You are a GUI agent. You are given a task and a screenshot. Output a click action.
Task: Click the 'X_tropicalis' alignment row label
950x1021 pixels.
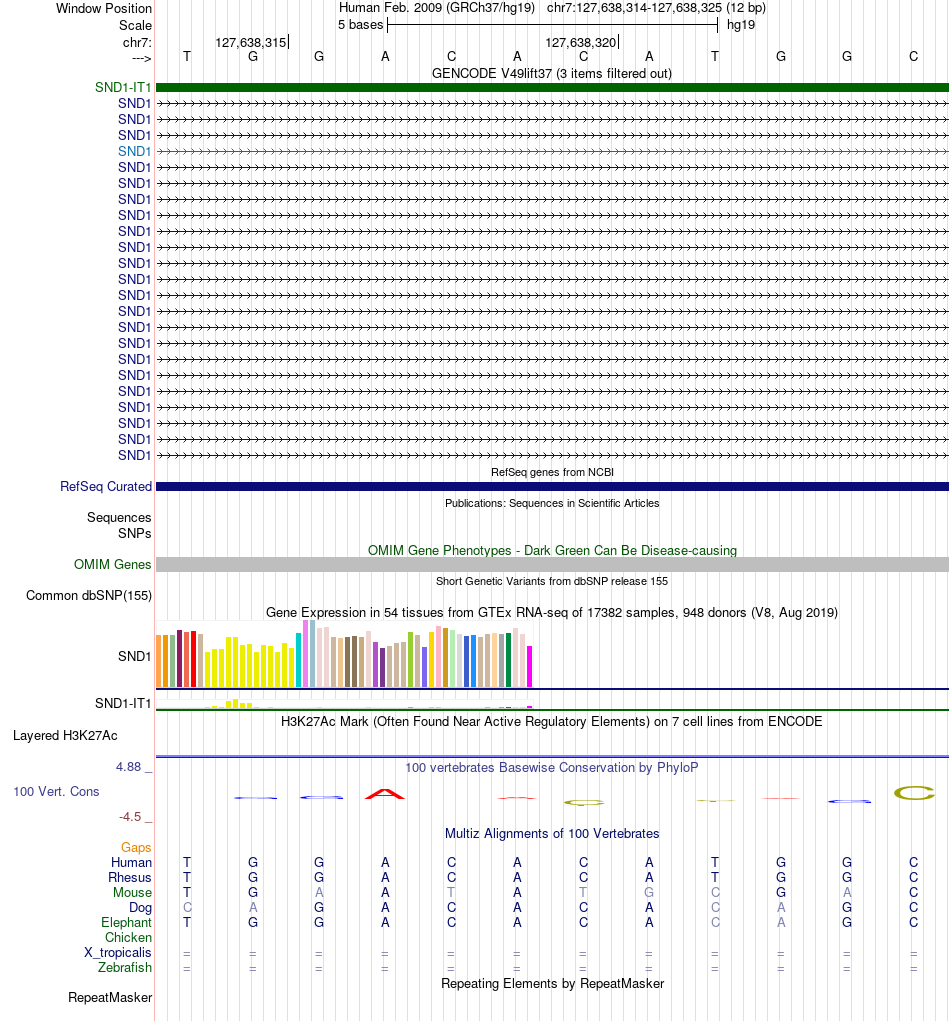click(118, 953)
